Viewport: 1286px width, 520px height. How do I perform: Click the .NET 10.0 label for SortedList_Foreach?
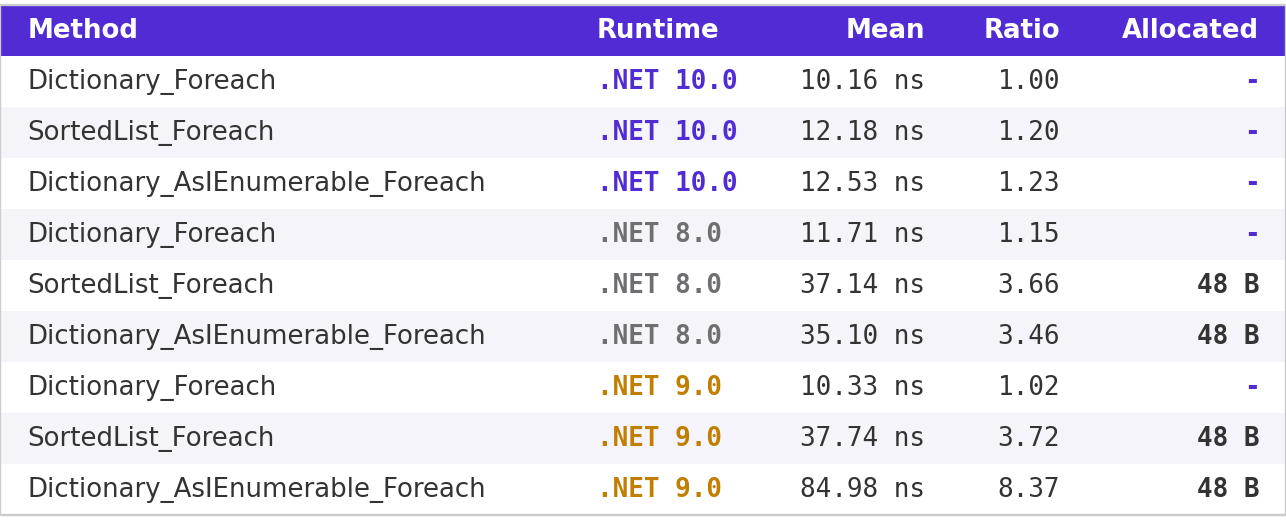[667, 132]
